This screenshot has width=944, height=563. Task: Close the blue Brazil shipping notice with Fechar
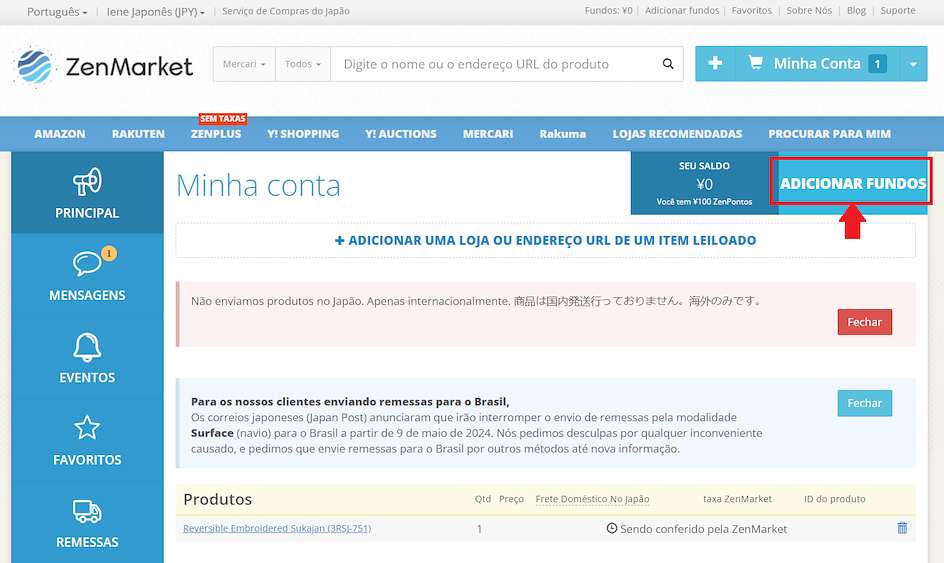pyautogui.click(x=865, y=403)
